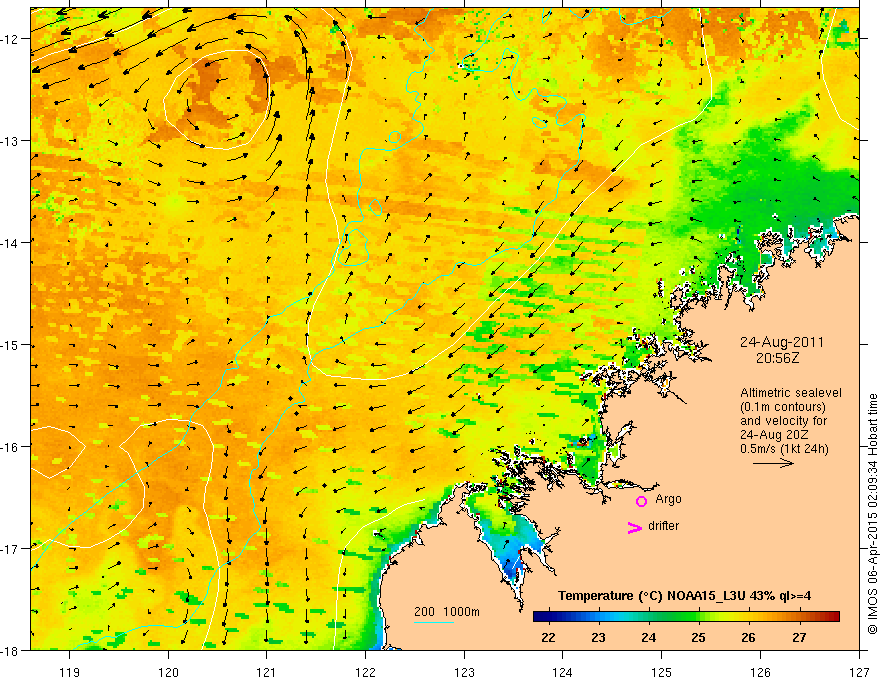
Task: Click the longitude axis label '119'
Action: click(x=70, y=672)
